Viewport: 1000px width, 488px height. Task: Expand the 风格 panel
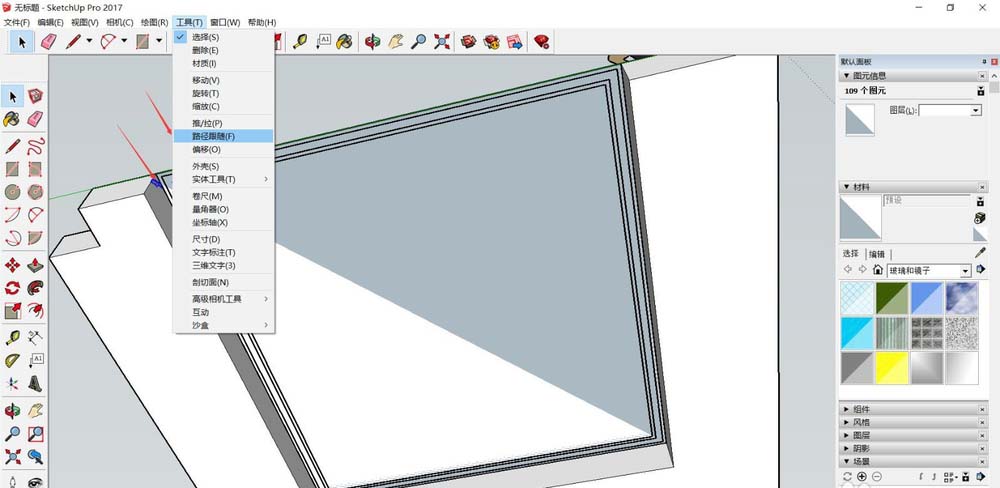pyautogui.click(x=913, y=422)
